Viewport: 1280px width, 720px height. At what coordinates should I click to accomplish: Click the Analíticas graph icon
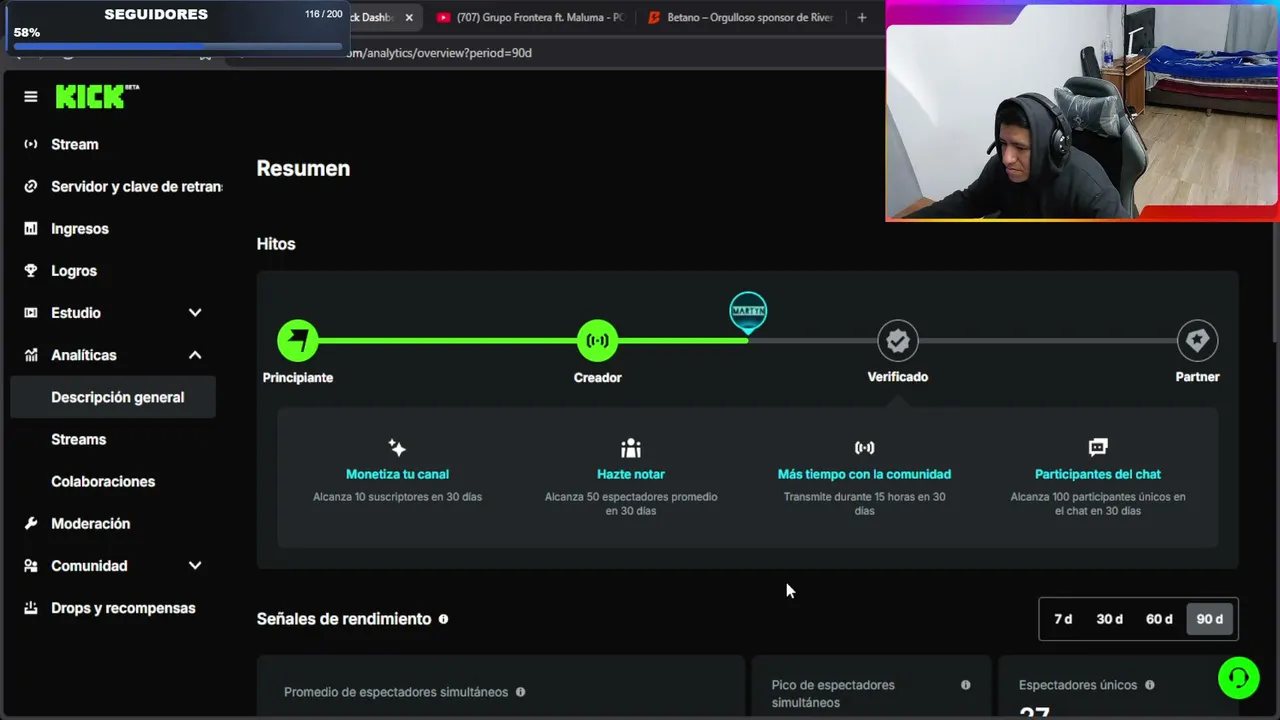coord(31,355)
